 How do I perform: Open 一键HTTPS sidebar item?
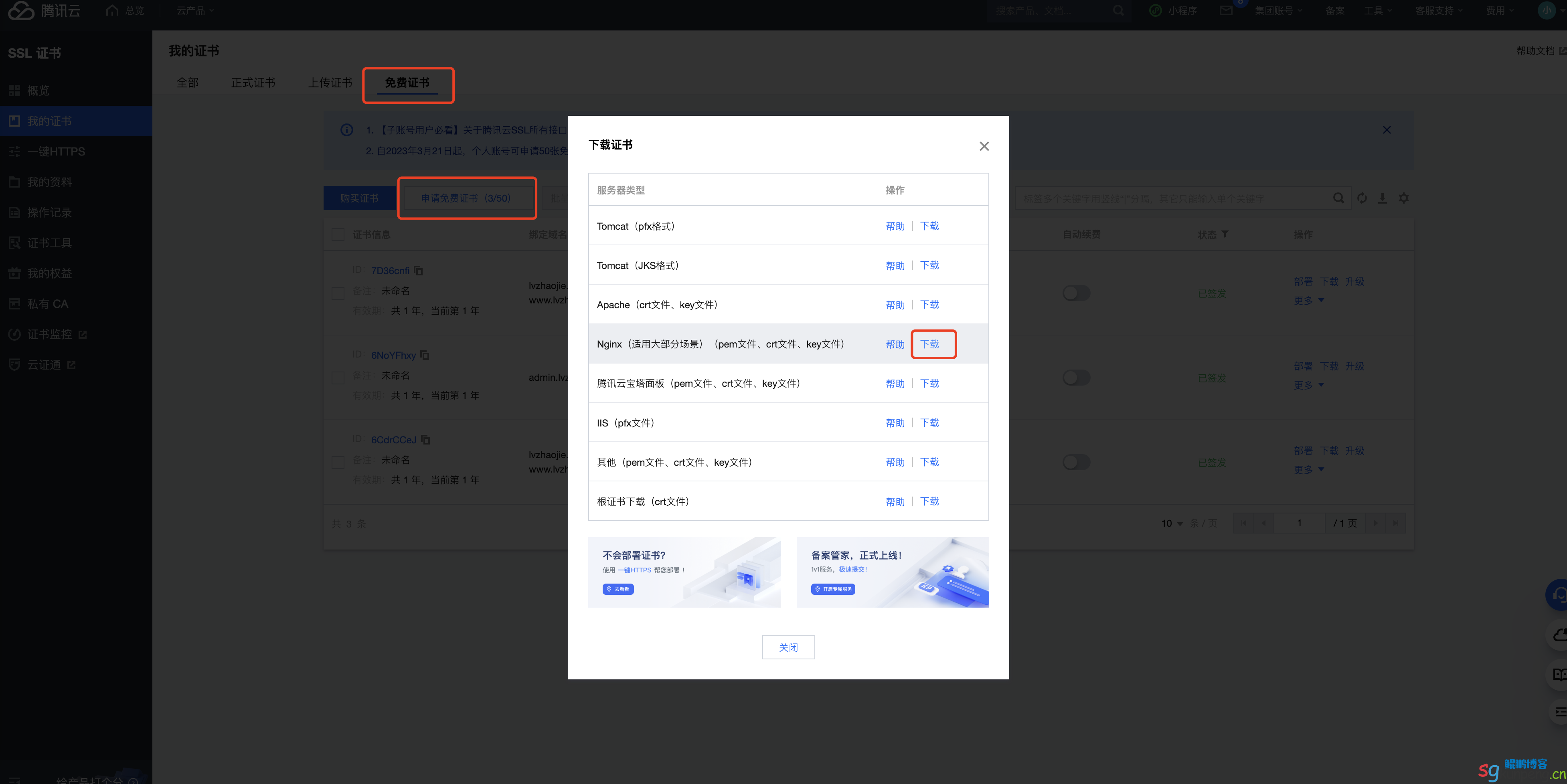[x=76, y=152]
